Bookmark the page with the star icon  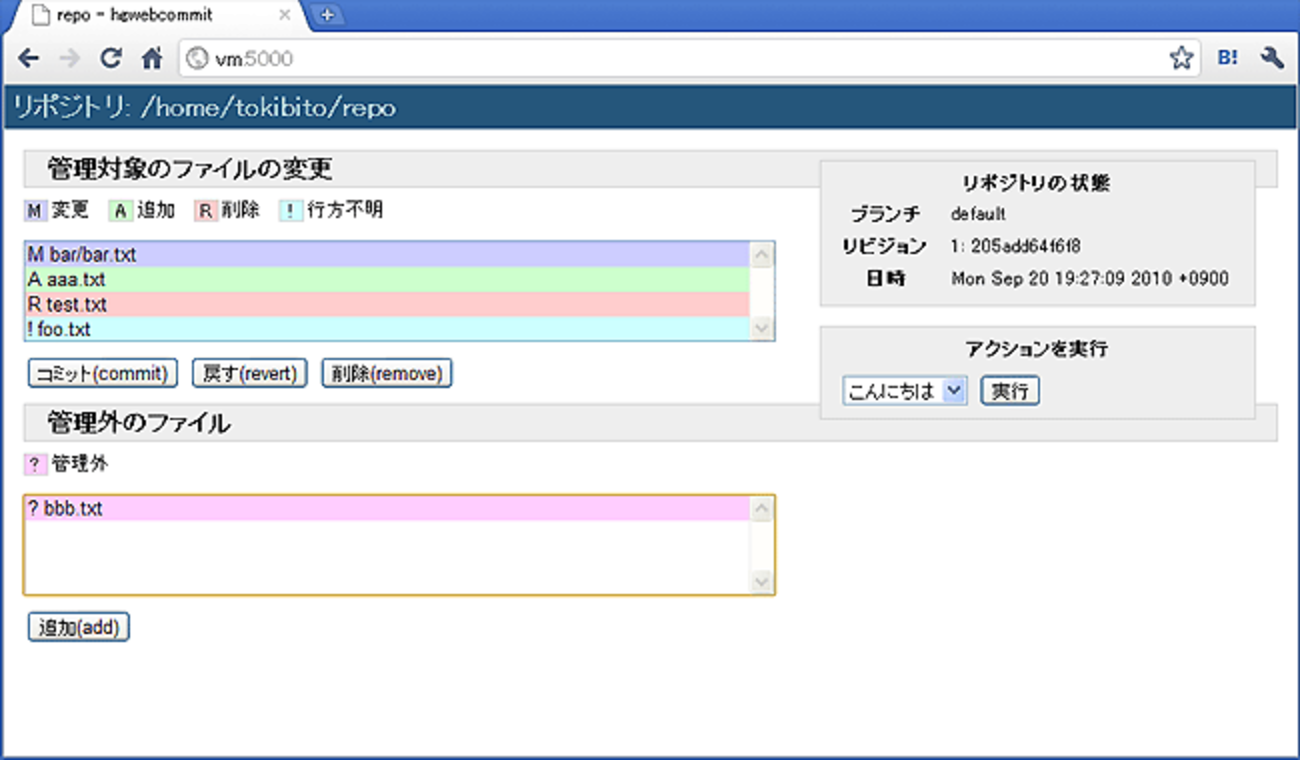point(1181,59)
